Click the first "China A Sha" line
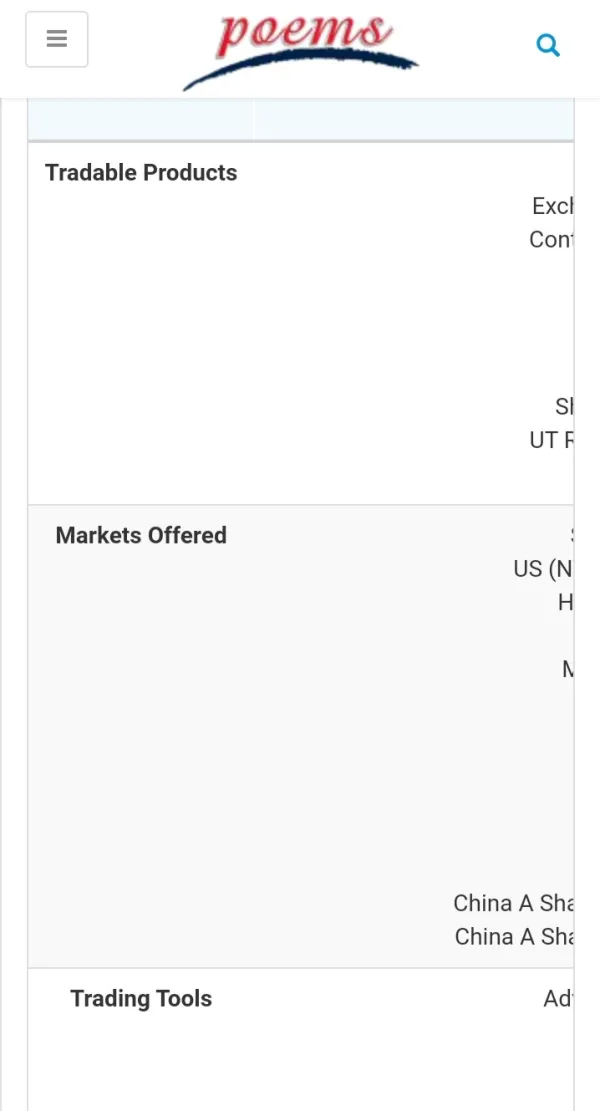 [513, 904]
